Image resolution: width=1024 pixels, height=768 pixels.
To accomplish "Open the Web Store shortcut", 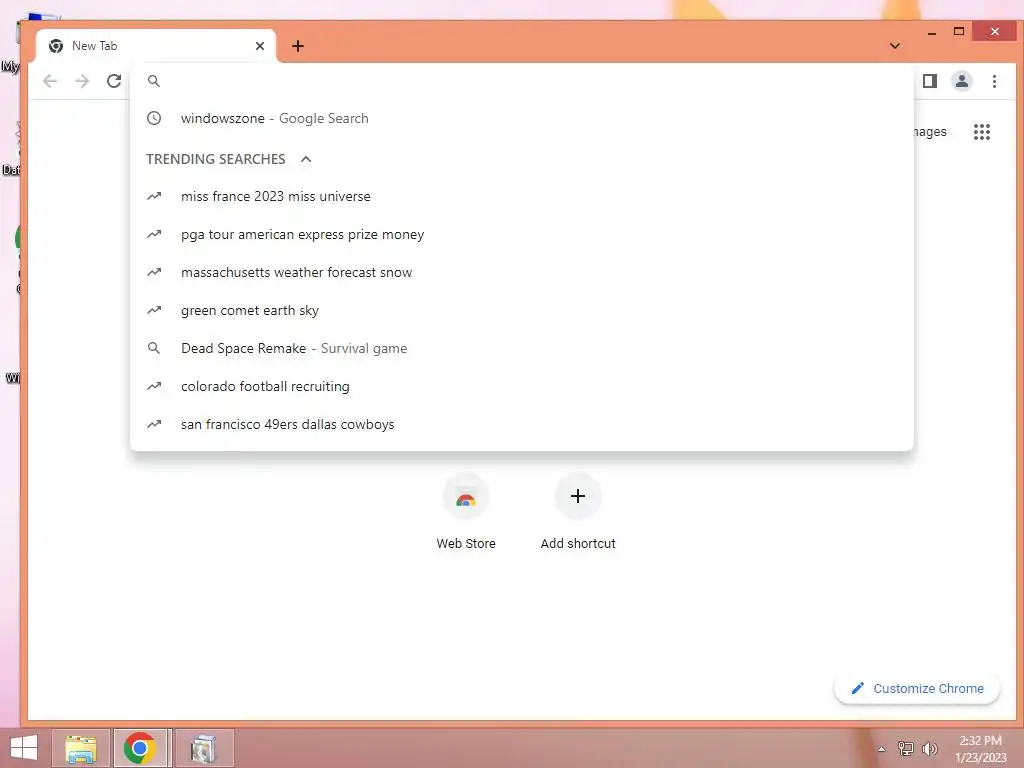I will [466, 513].
